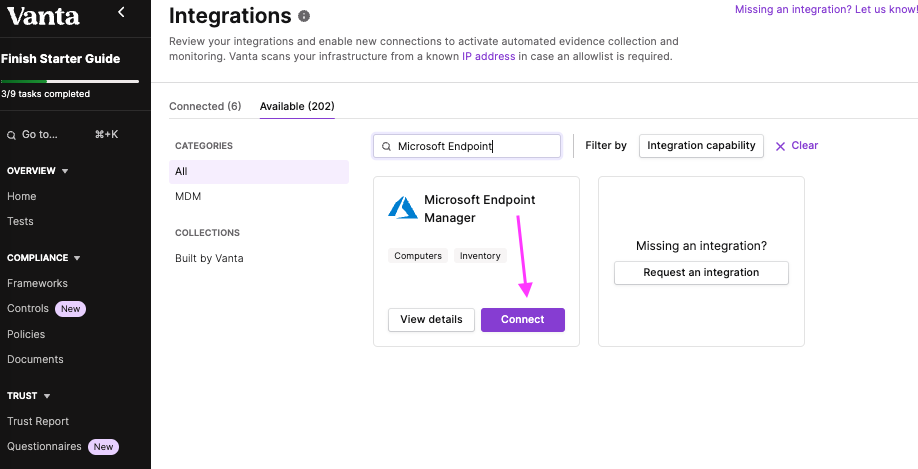Open View details for Microsoft Endpoint Manager
This screenshot has width=918, height=469.
click(x=431, y=320)
